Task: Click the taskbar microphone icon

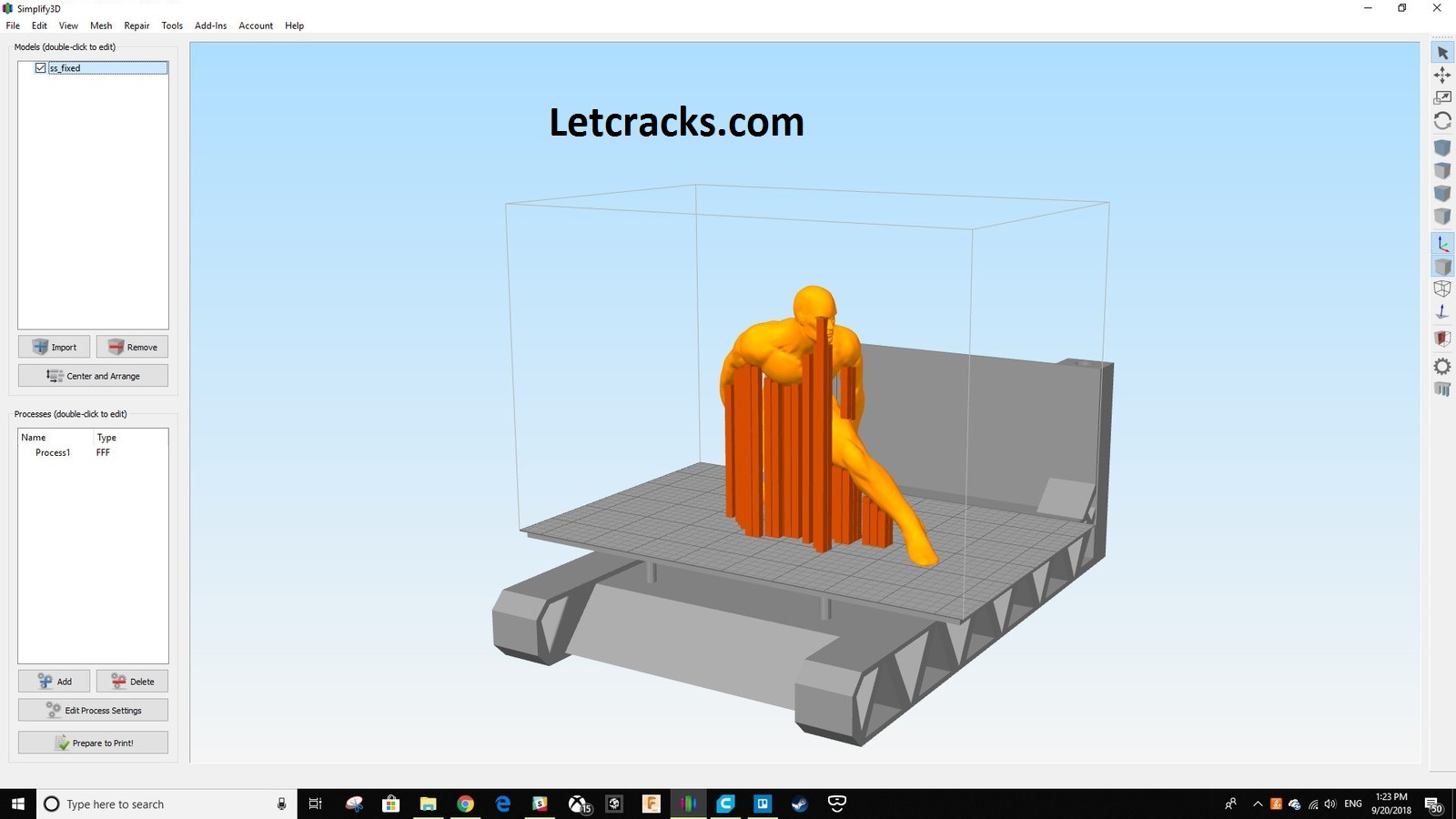Action: pyautogui.click(x=281, y=804)
